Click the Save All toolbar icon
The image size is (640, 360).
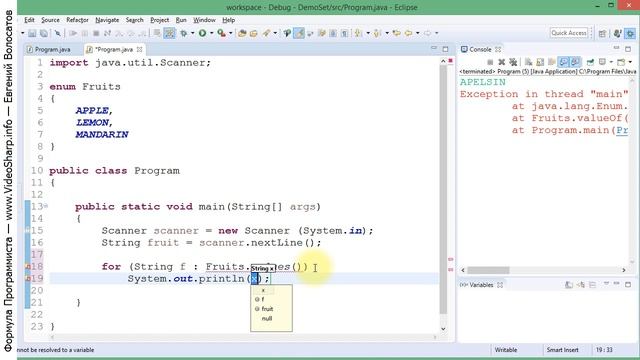click(x=43, y=33)
